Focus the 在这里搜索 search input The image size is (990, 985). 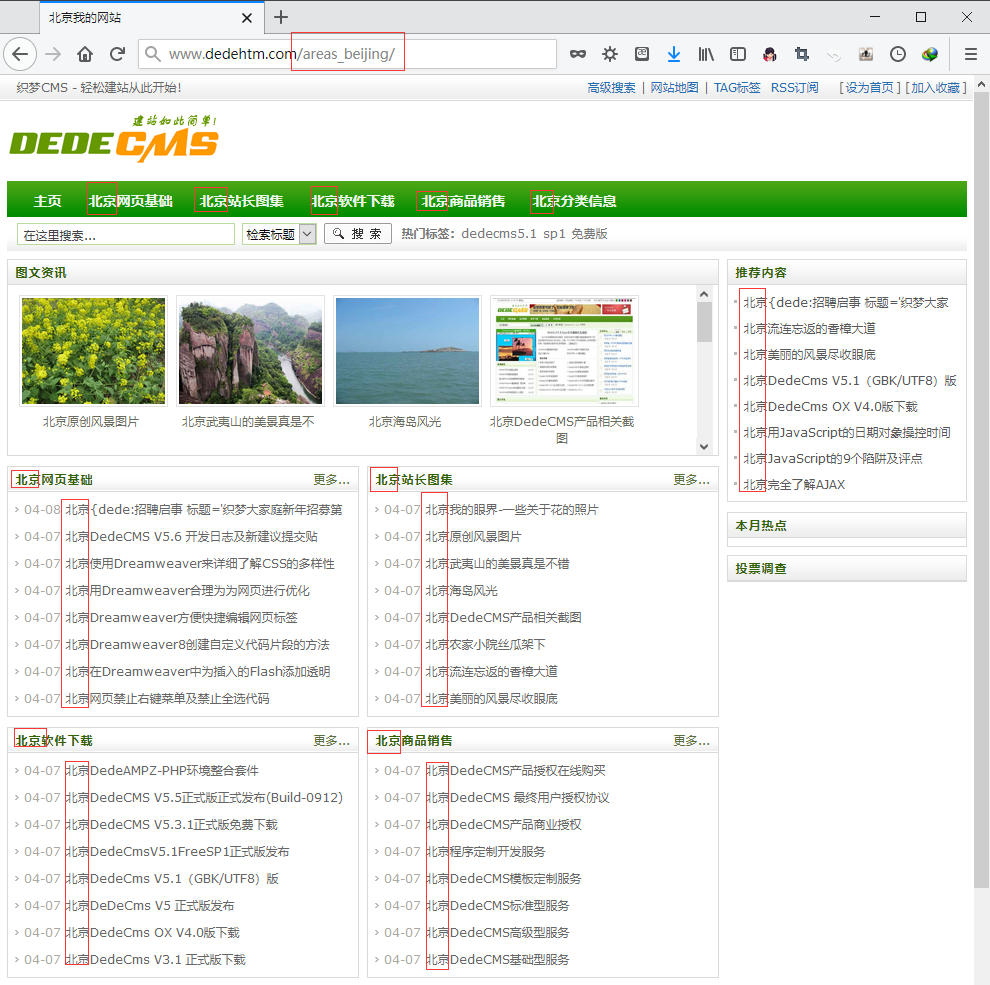coord(126,235)
